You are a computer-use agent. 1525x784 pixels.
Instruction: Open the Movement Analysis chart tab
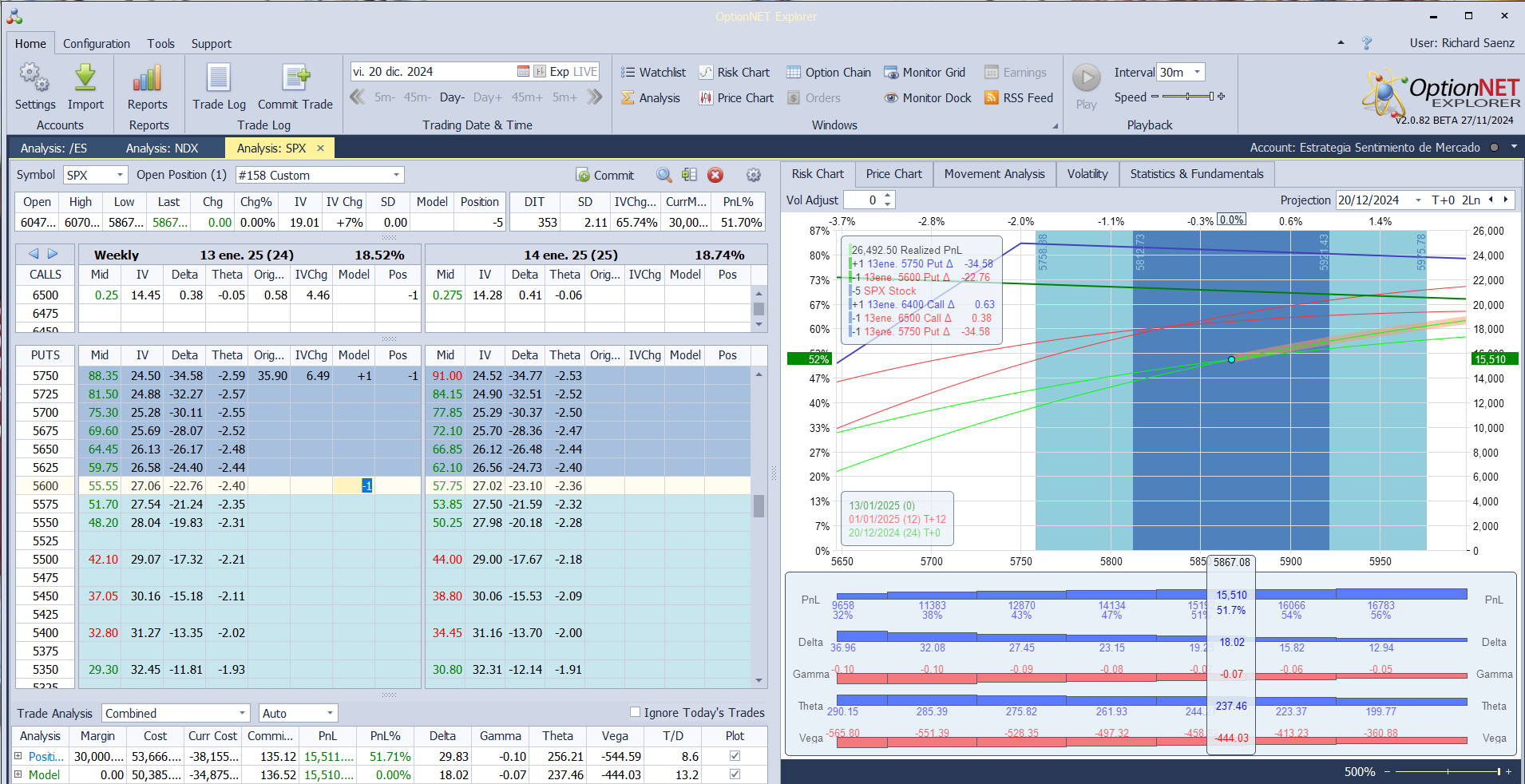coord(994,174)
